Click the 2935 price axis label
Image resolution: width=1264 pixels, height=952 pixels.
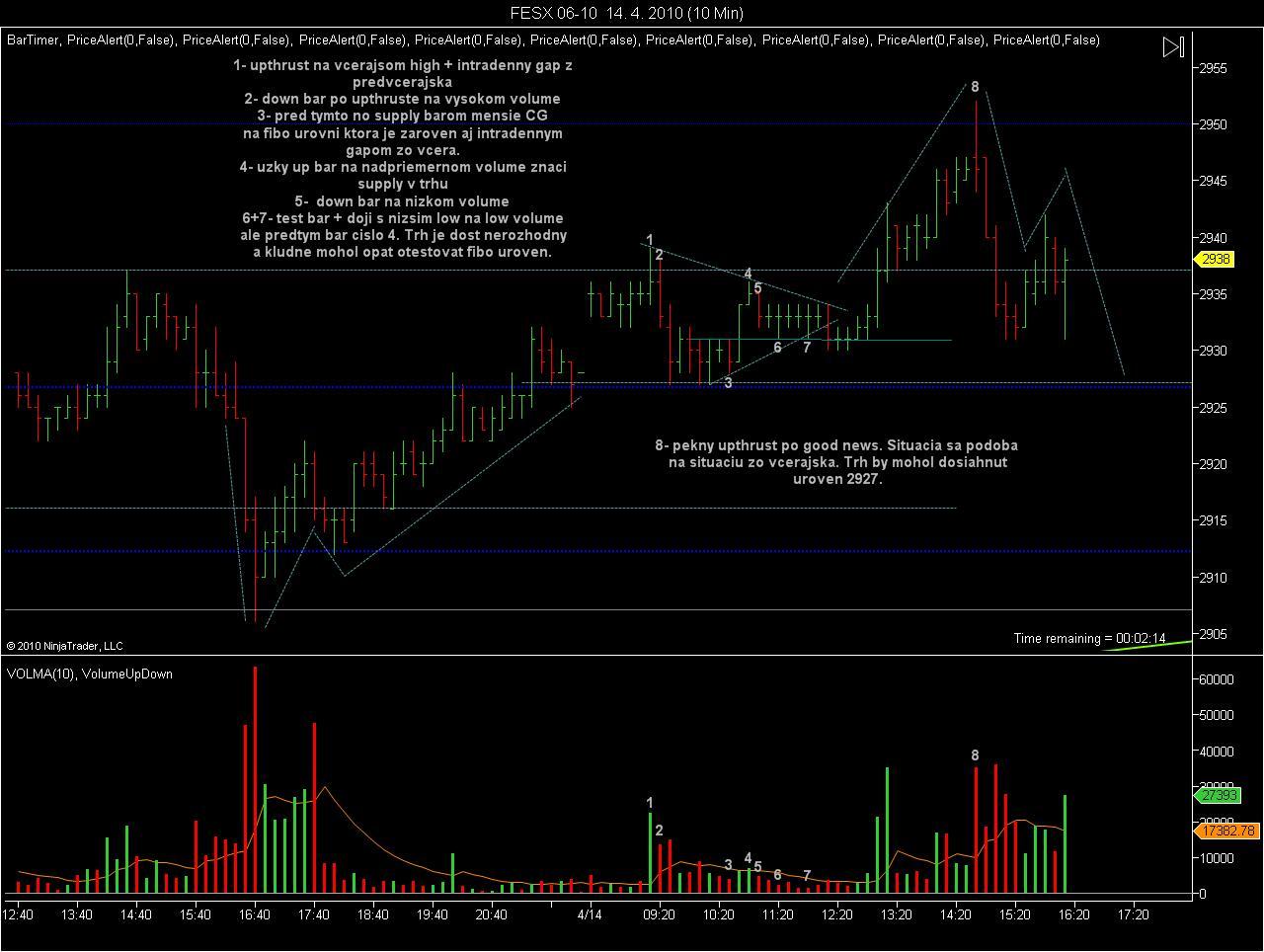1213,294
